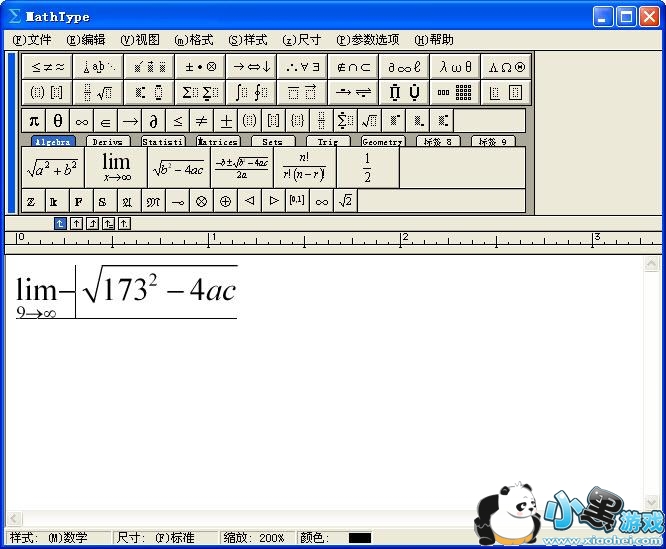Open the 样式 (Style) menu
Image resolution: width=666 pixels, height=549 pixels.
248,40
